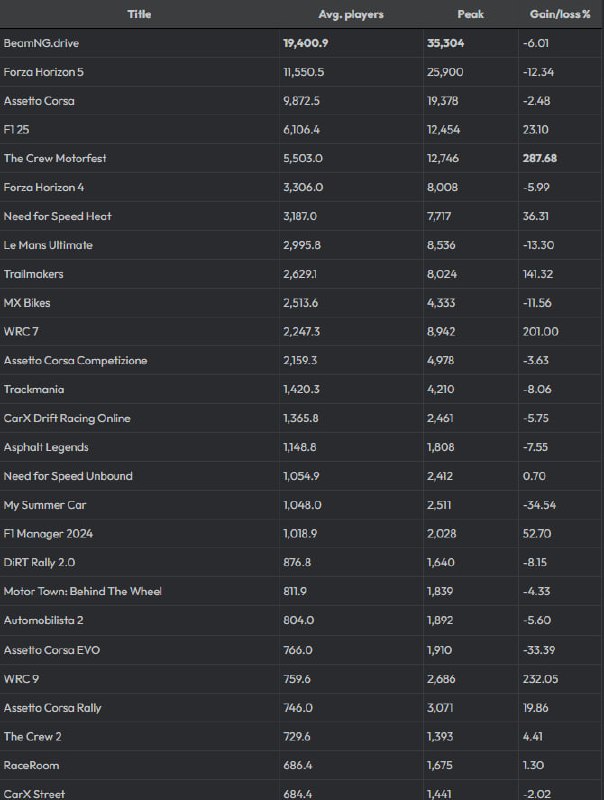Select the Trailmakers title
The height and width of the screenshot is (800, 604).
point(34,274)
